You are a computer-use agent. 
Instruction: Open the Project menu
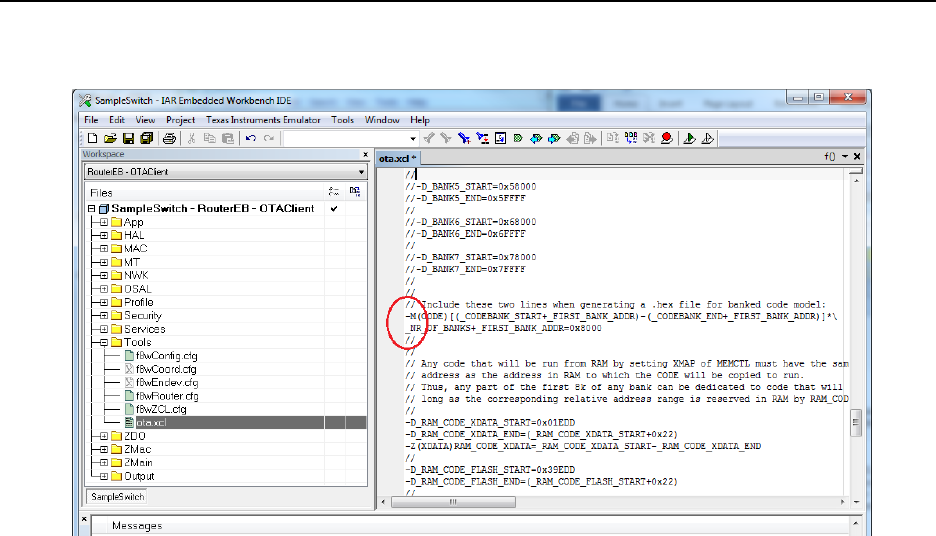(x=180, y=120)
